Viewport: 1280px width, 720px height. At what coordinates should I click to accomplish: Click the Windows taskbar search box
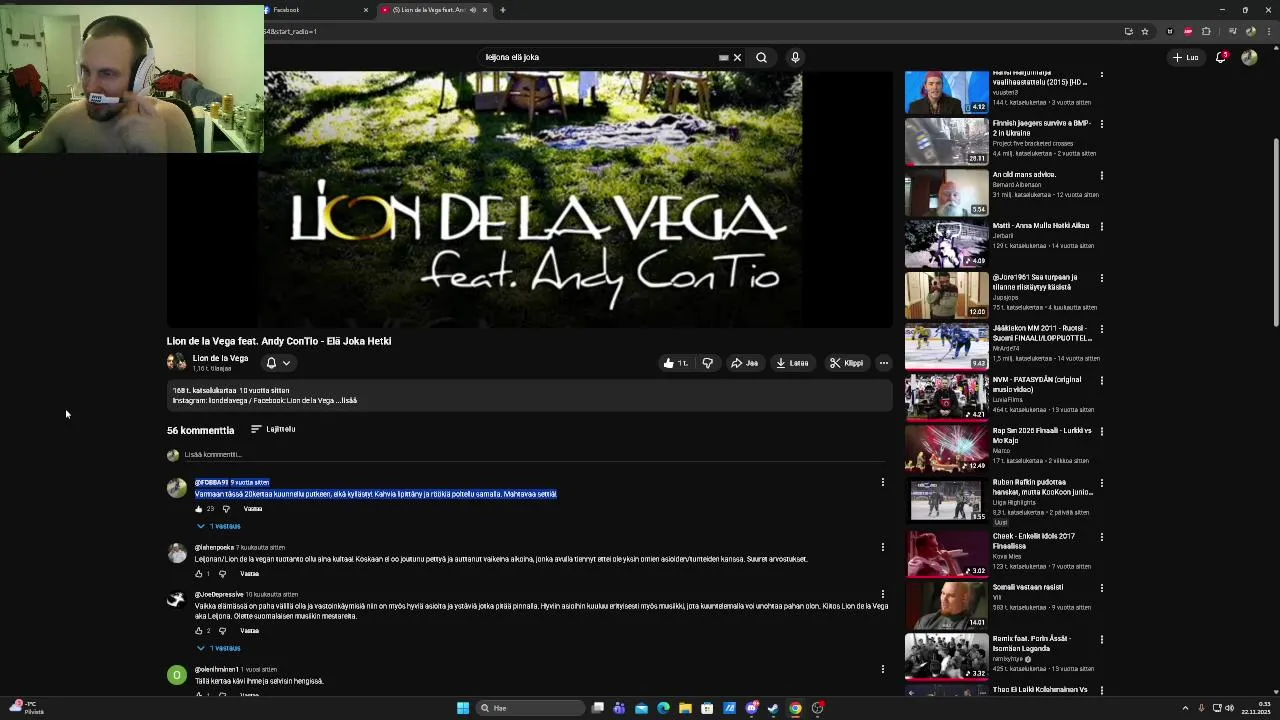530,708
